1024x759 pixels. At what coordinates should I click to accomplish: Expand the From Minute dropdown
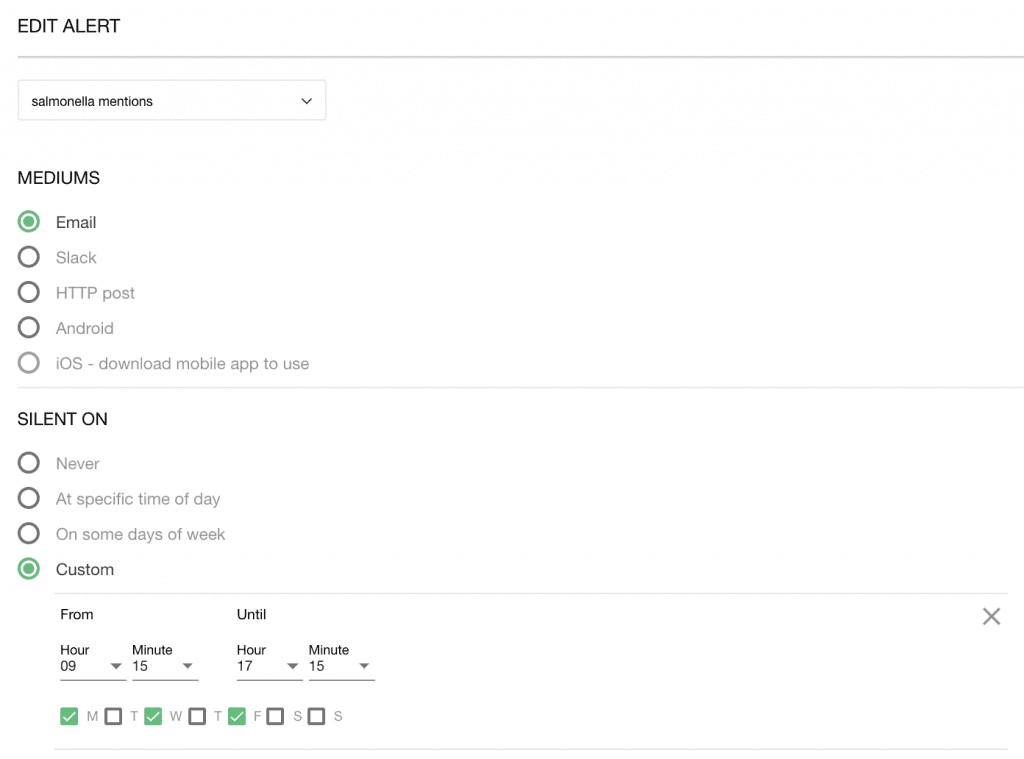point(164,666)
